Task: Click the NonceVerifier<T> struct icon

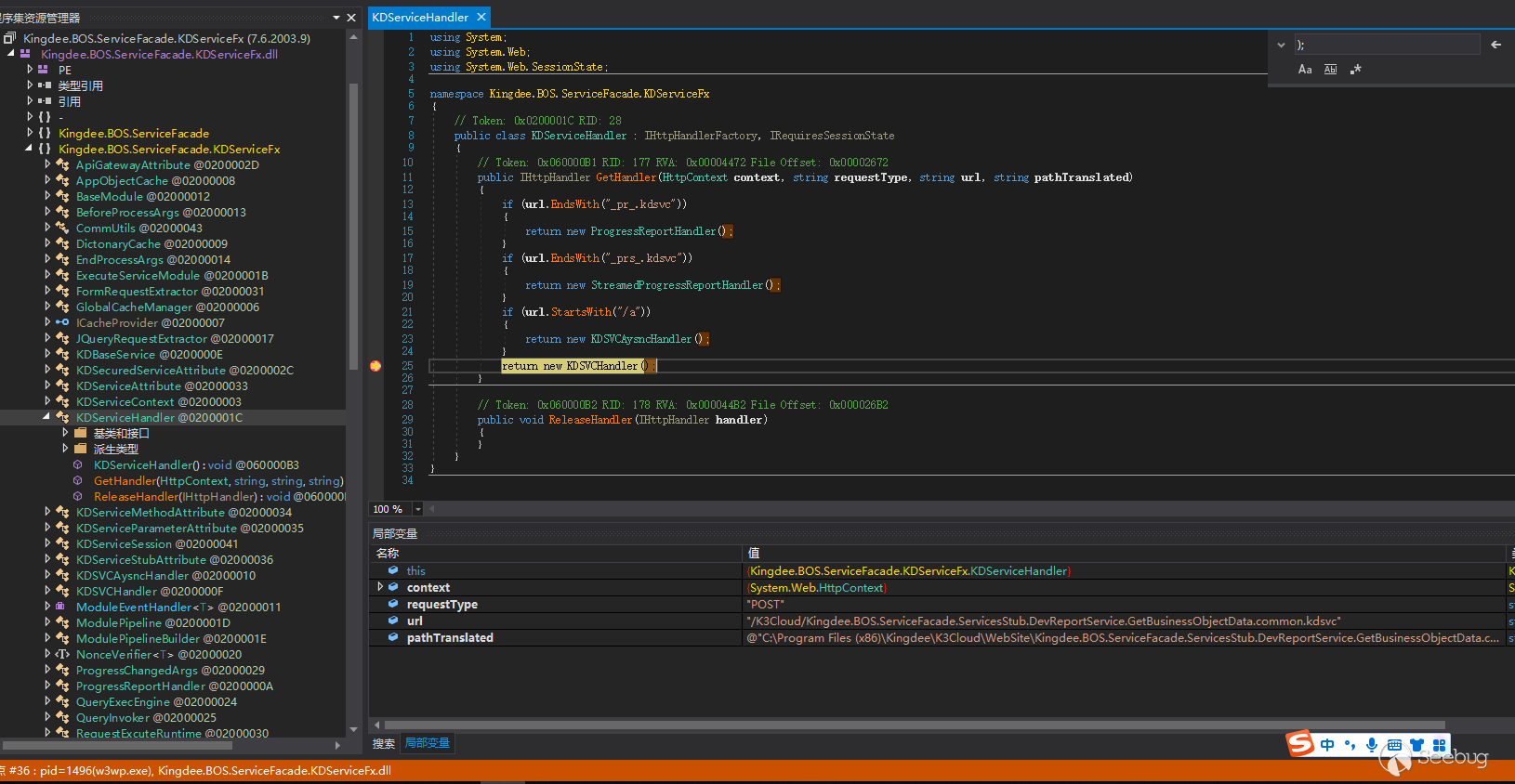Action: pyautogui.click(x=62, y=654)
